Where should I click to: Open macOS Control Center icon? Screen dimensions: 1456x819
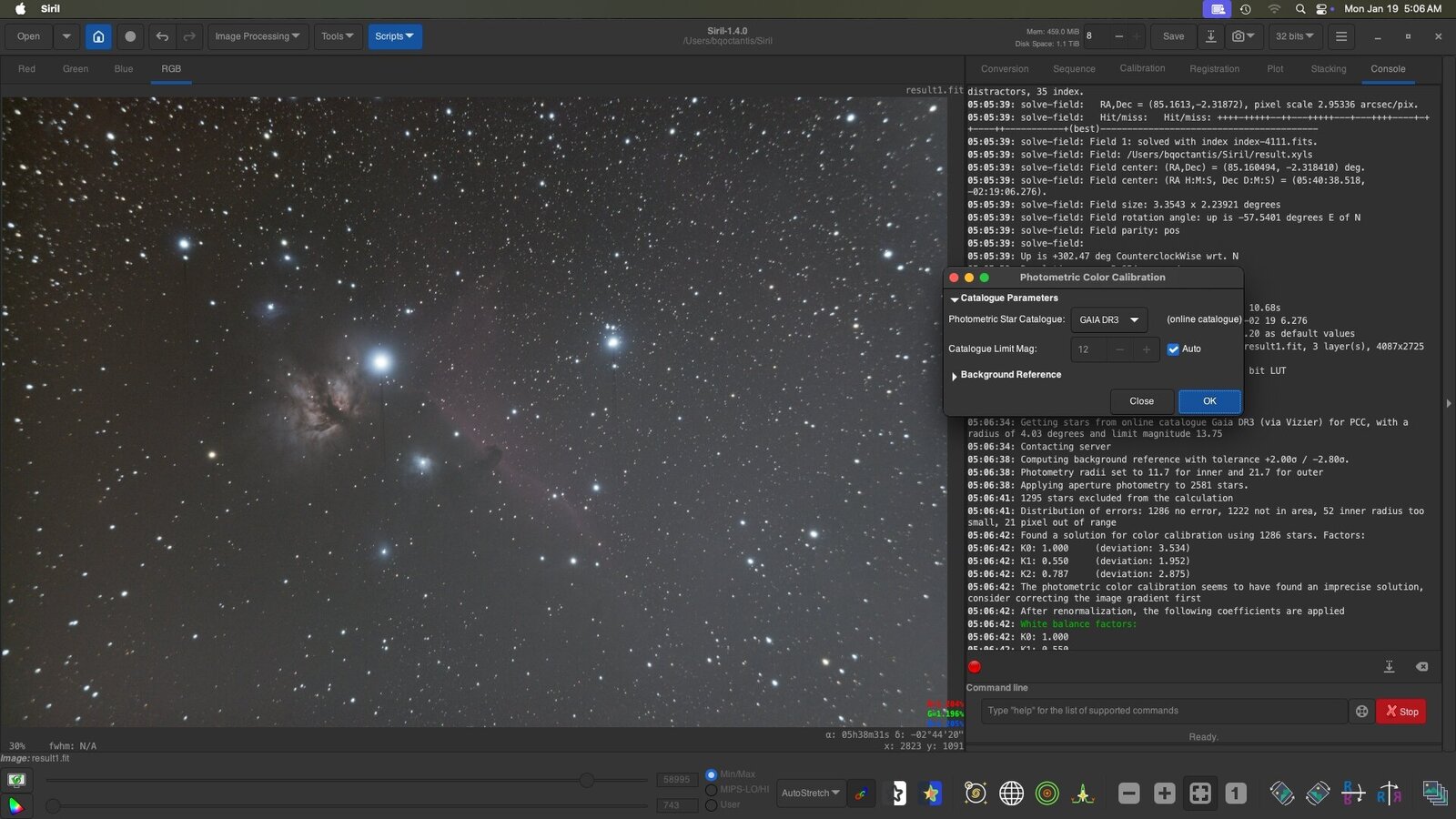point(1322,9)
